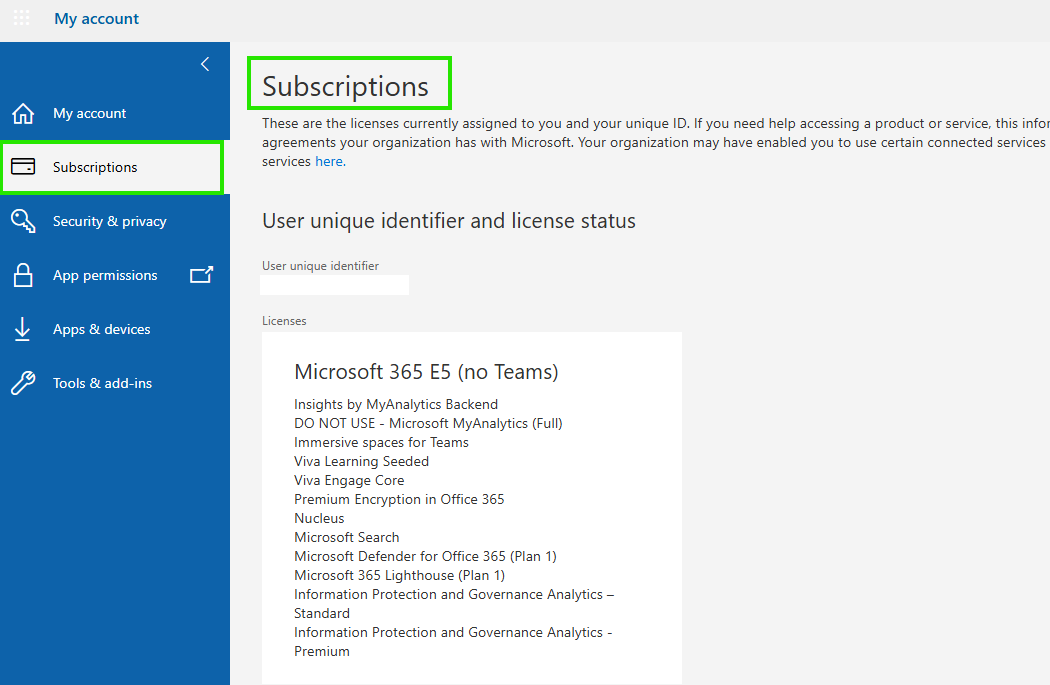Click 'Immersive spaces for Teams' entry
Screen dimensions: 1050x685
point(381,443)
